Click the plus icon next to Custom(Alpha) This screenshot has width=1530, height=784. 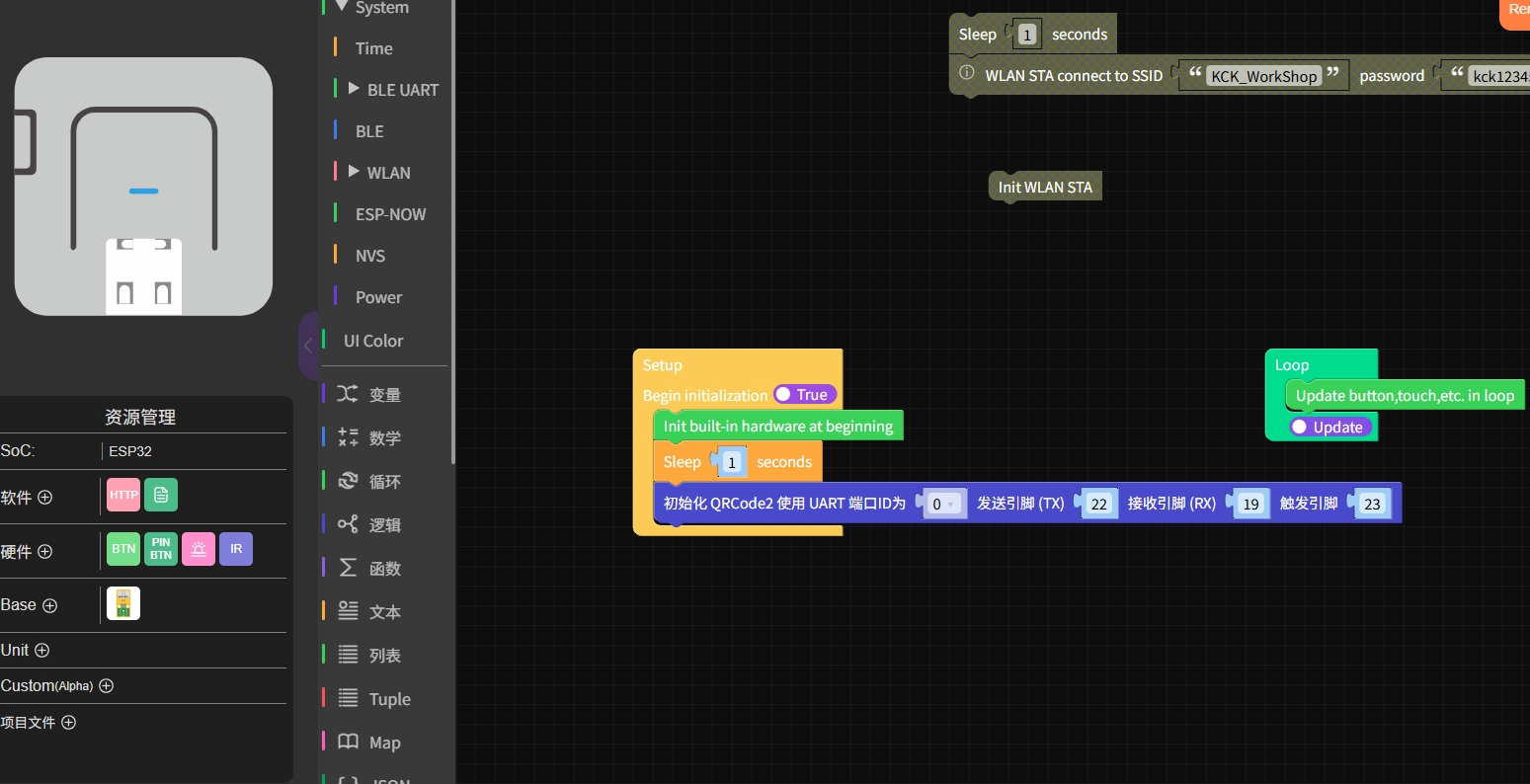point(107,685)
